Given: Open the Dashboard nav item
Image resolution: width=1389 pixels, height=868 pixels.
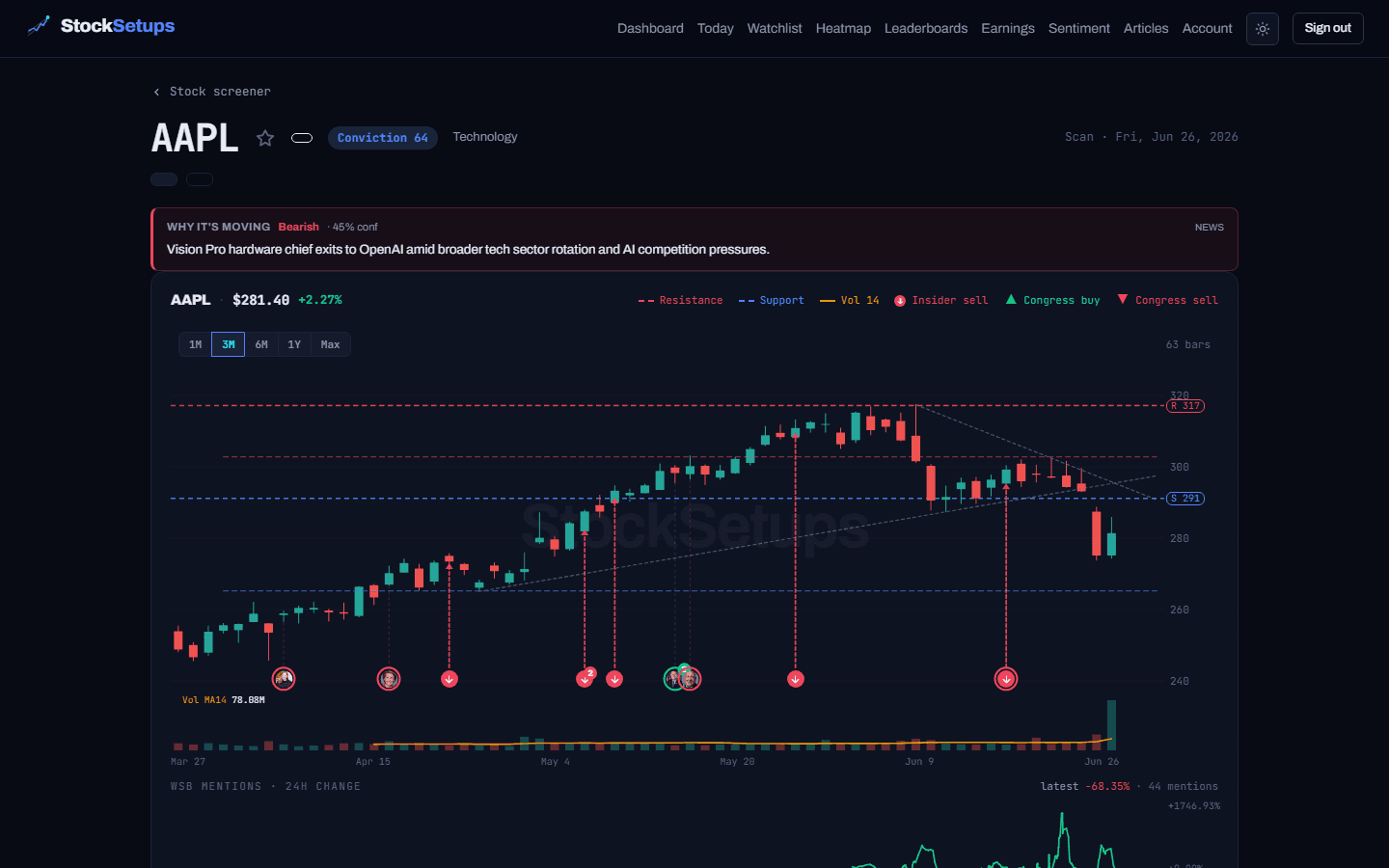Looking at the screenshot, I should point(650,29).
